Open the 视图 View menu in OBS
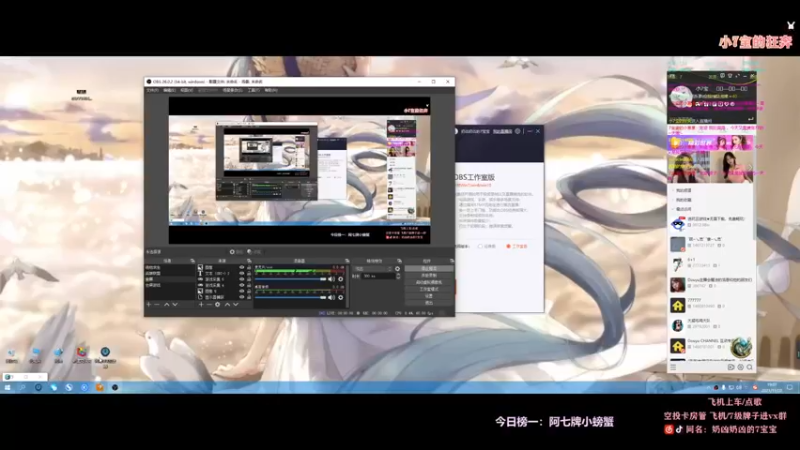The image size is (800, 450). click(187, 90)
